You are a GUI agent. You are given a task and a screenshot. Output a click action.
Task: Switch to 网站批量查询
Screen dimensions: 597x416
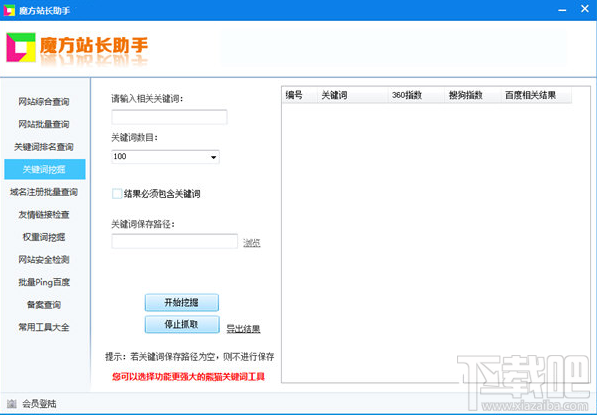click(x=44, y=124)
